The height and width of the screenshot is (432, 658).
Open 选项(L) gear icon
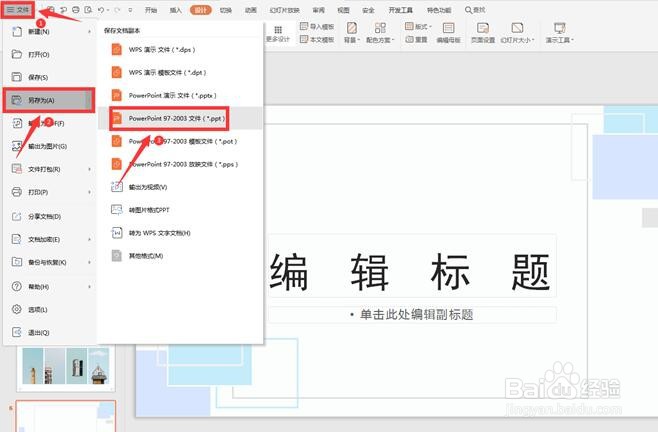[17, 309]
